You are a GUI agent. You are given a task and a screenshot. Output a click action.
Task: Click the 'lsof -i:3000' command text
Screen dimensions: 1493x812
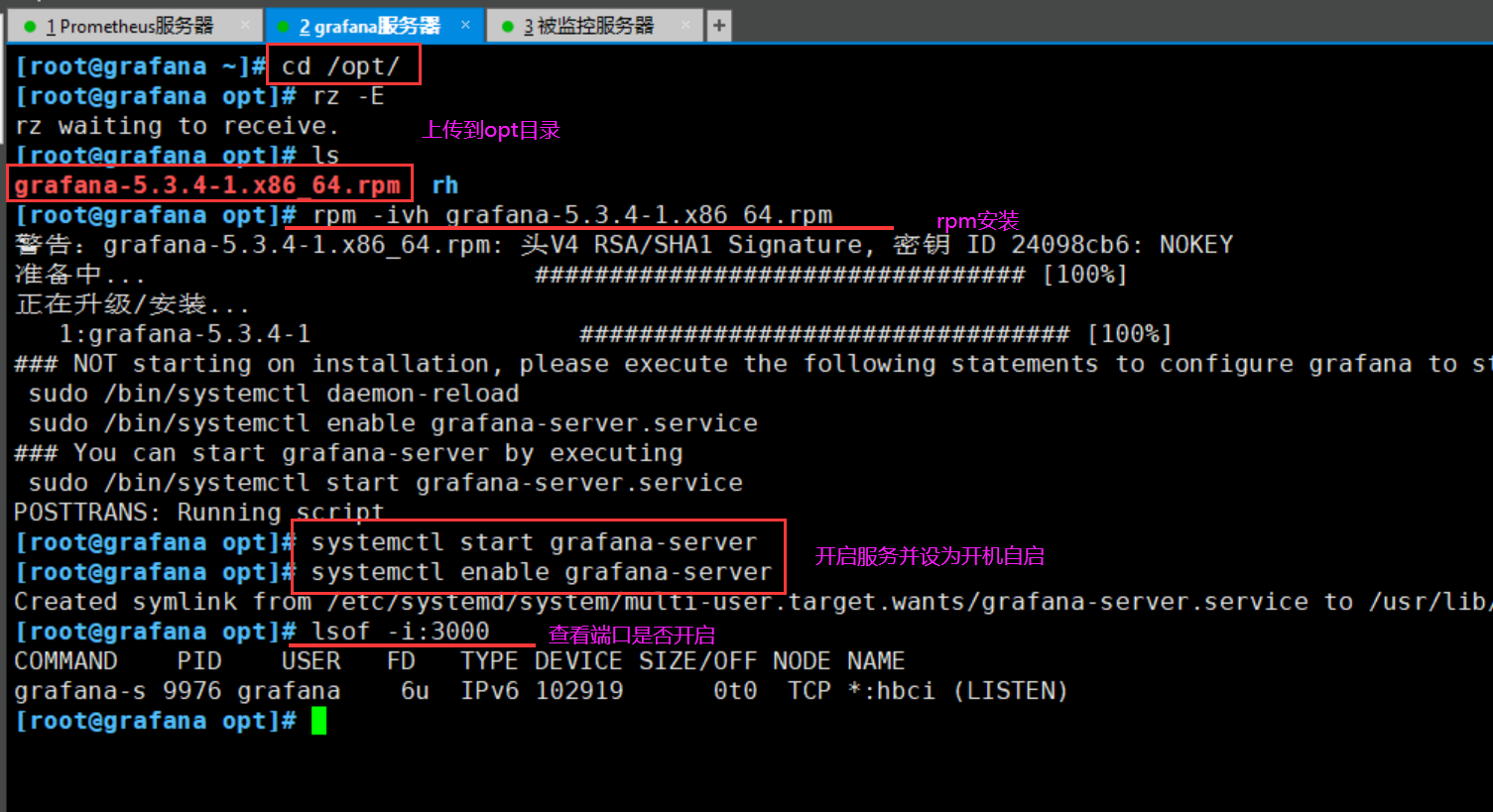[x=401, y=632]
